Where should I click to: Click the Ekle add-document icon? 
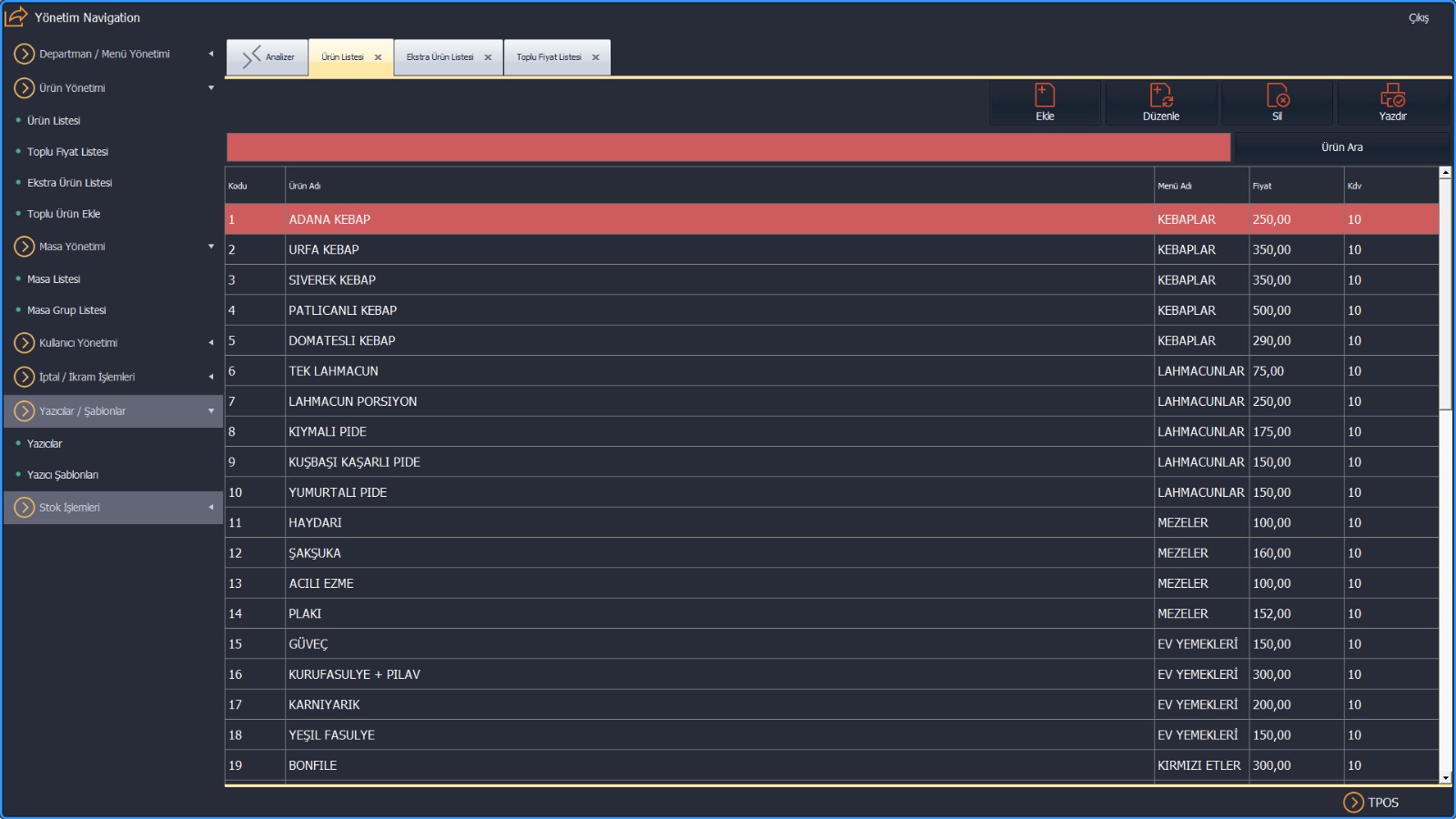point(1045,96)
